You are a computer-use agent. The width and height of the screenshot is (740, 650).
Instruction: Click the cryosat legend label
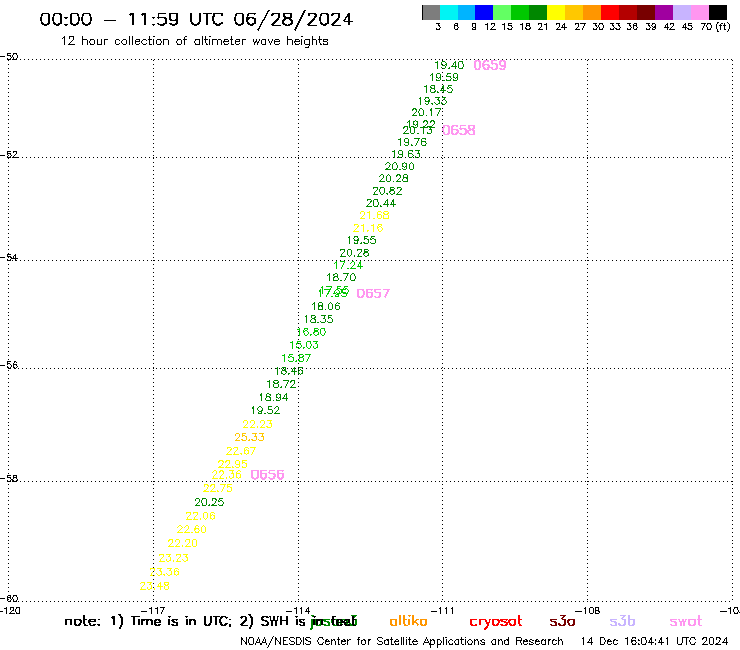click(496, 622)
